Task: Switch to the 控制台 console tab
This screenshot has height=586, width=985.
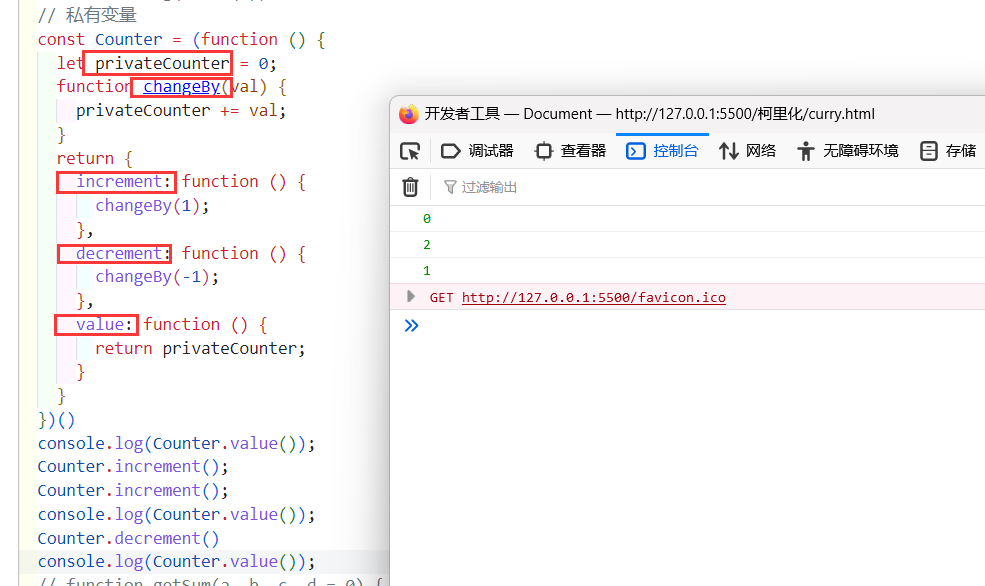Action: pyautogui.click(x=662, y=151)
